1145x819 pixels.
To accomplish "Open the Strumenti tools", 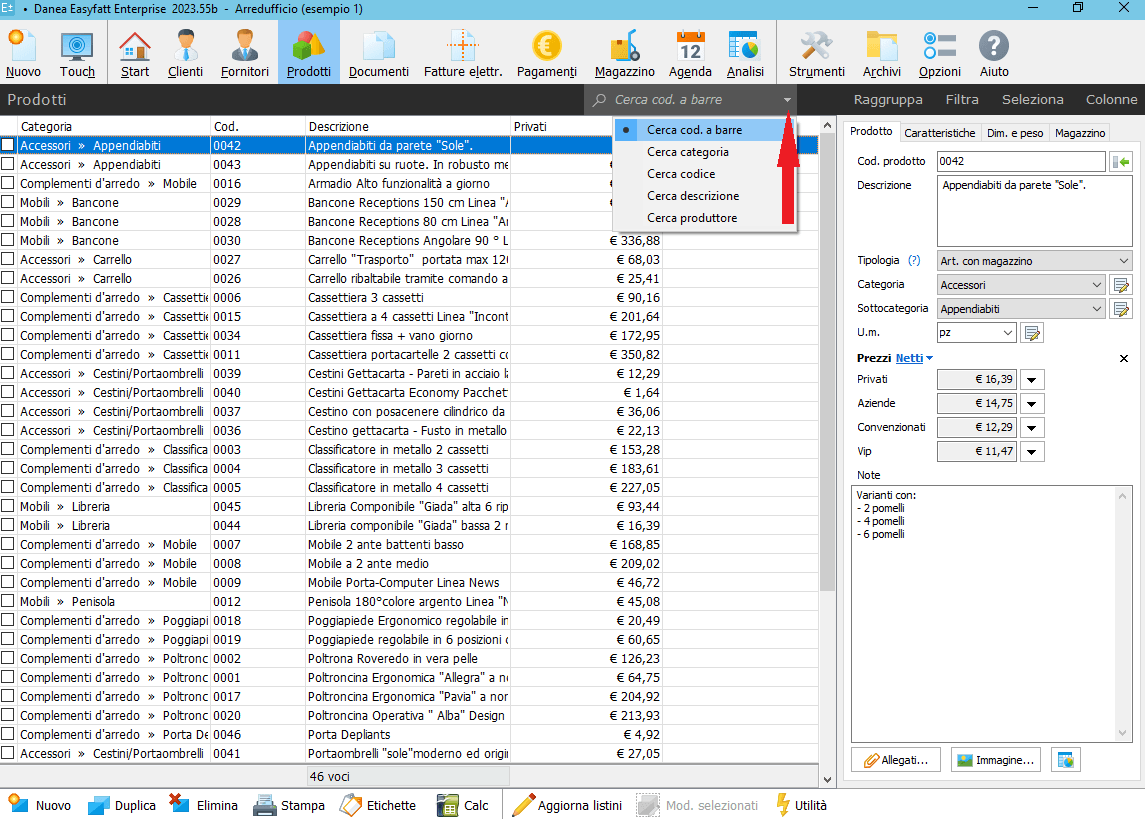I will pos(816,53).
